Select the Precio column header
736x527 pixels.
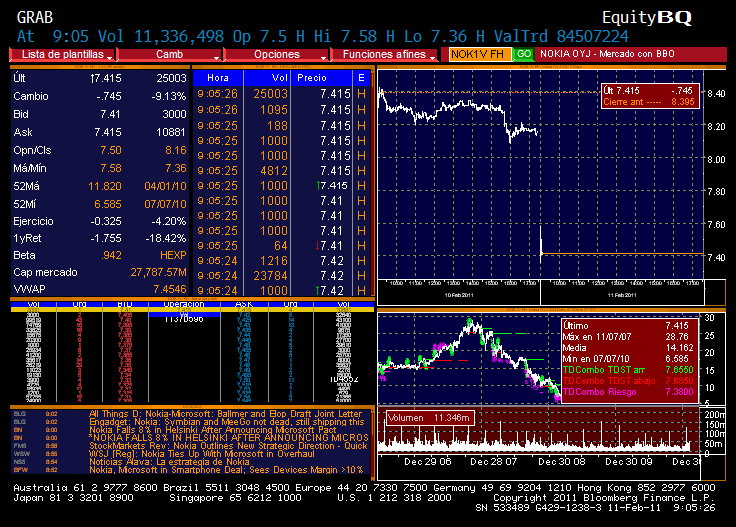coord(321,78)
